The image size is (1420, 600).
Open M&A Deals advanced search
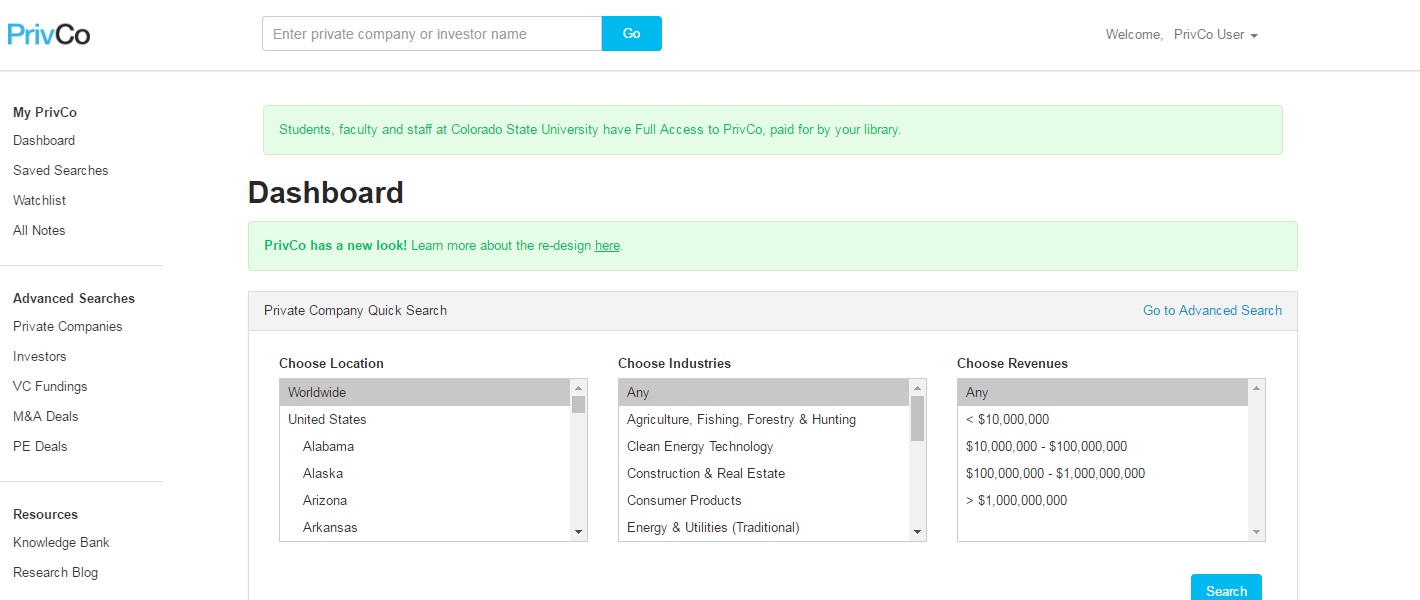46,417
